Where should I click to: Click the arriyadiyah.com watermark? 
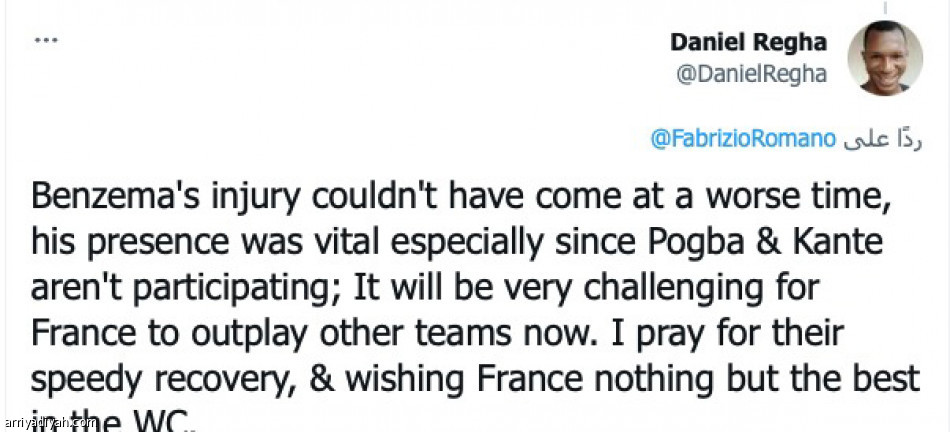tap(50, 422)
